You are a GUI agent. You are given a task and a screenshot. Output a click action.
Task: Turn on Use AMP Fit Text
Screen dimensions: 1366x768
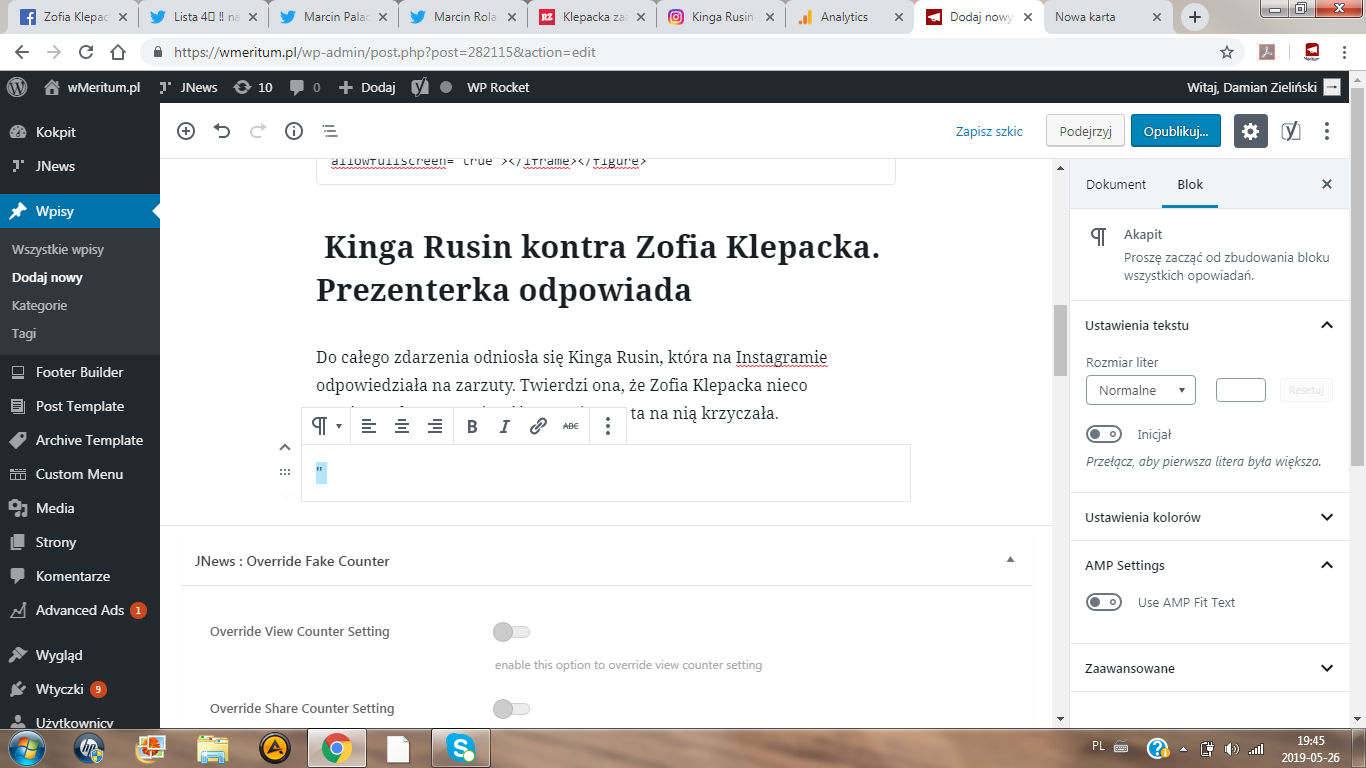(x=1104, y=602)
